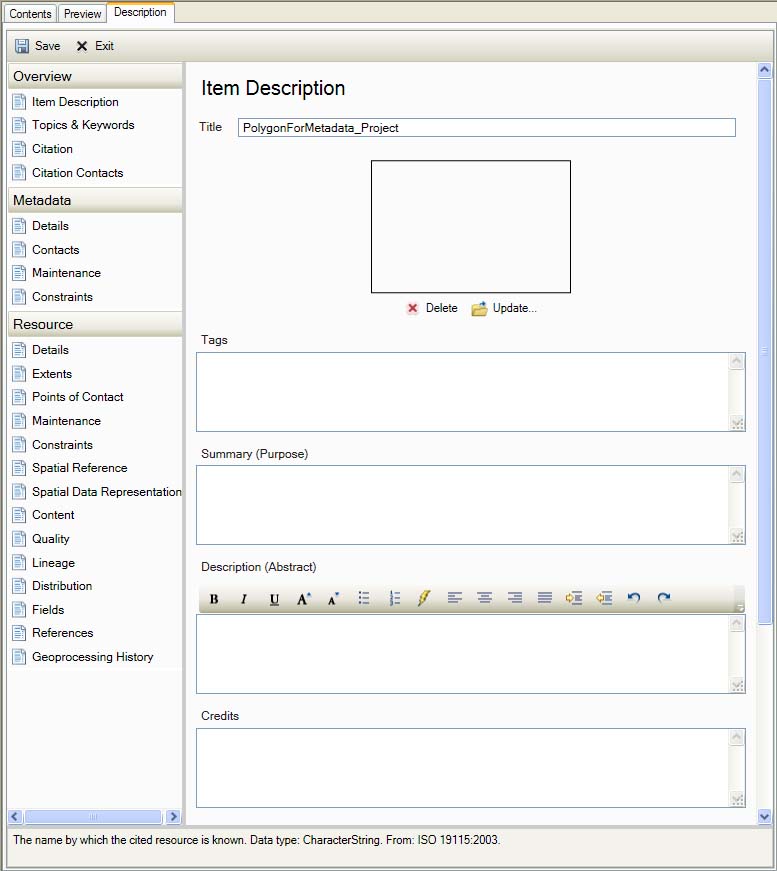Click the undo arrow in Description toolbar

pyautogui.click(x=634, y=598)
